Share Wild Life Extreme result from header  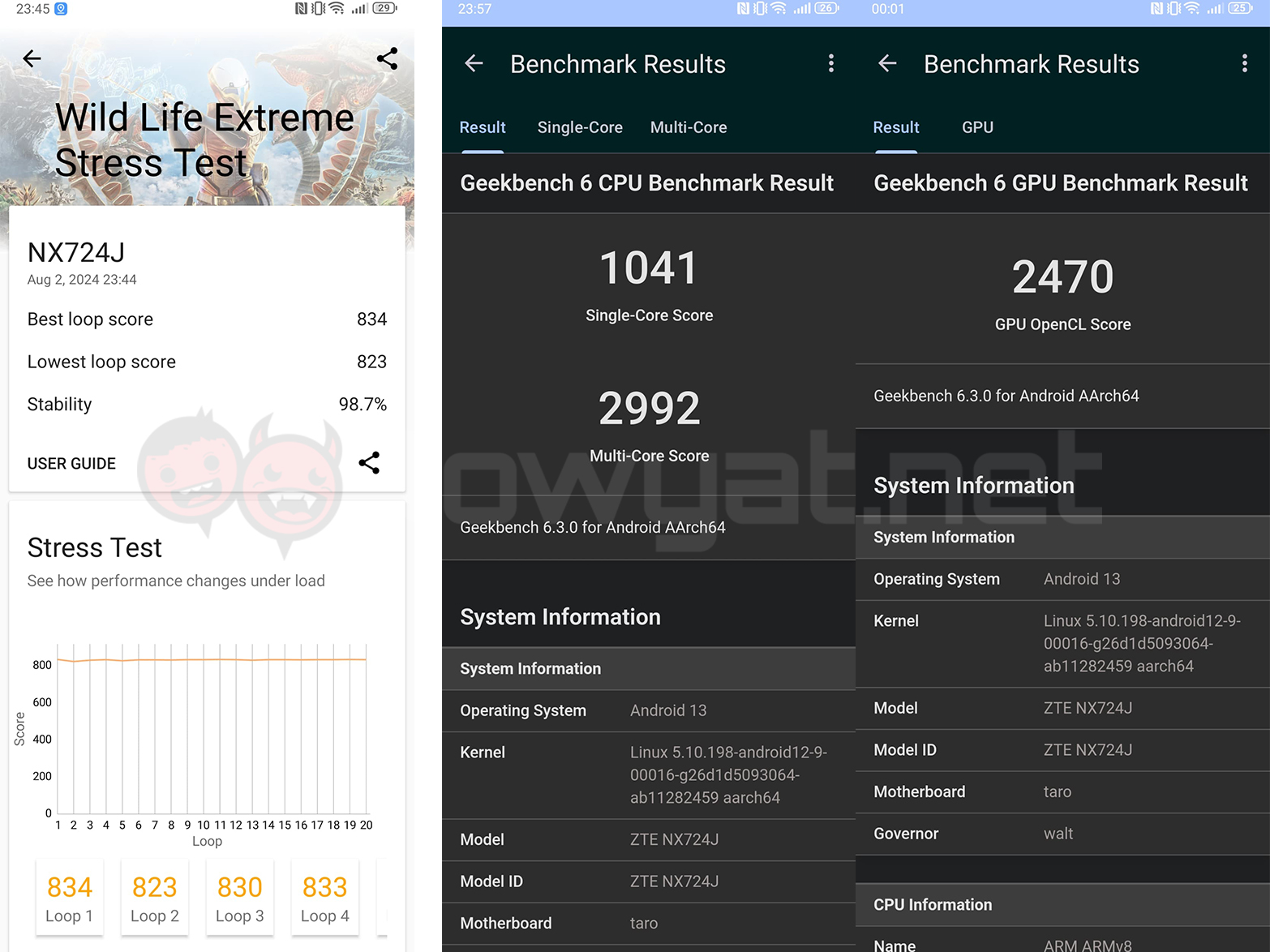(387, 58)
